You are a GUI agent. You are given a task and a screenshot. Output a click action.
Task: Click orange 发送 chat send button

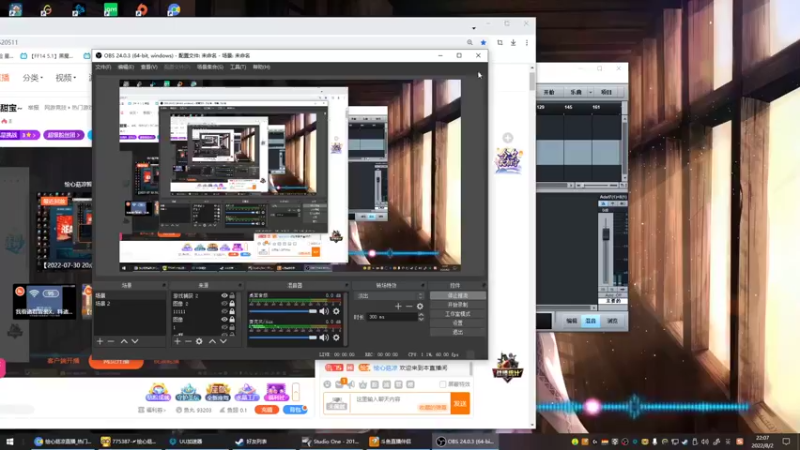[460, 403]
